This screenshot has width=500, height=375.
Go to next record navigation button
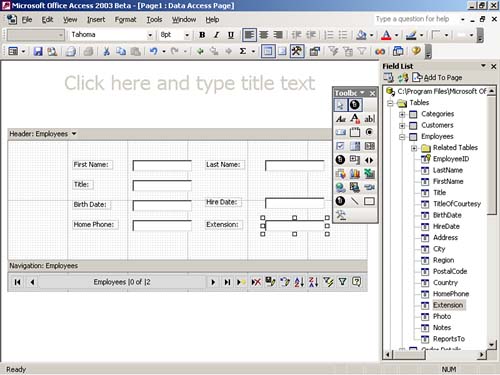click(213, 282)
